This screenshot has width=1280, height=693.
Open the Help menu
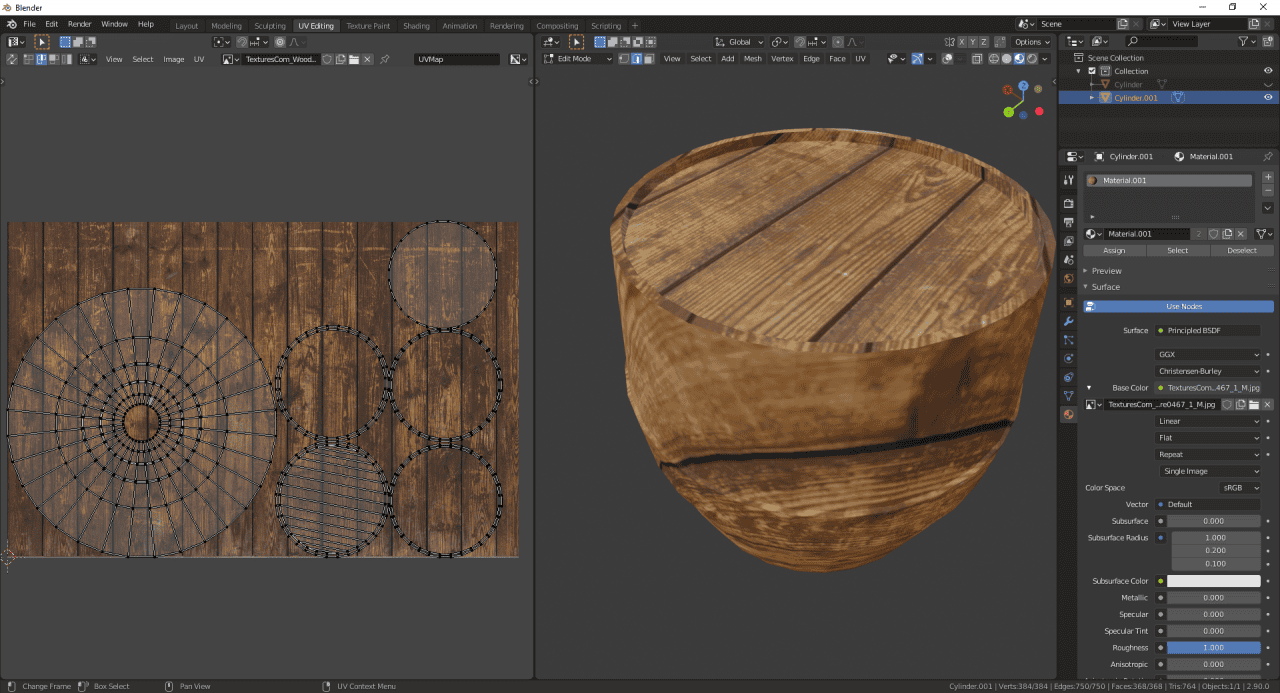pyautogui.click(x=145, y=25)
